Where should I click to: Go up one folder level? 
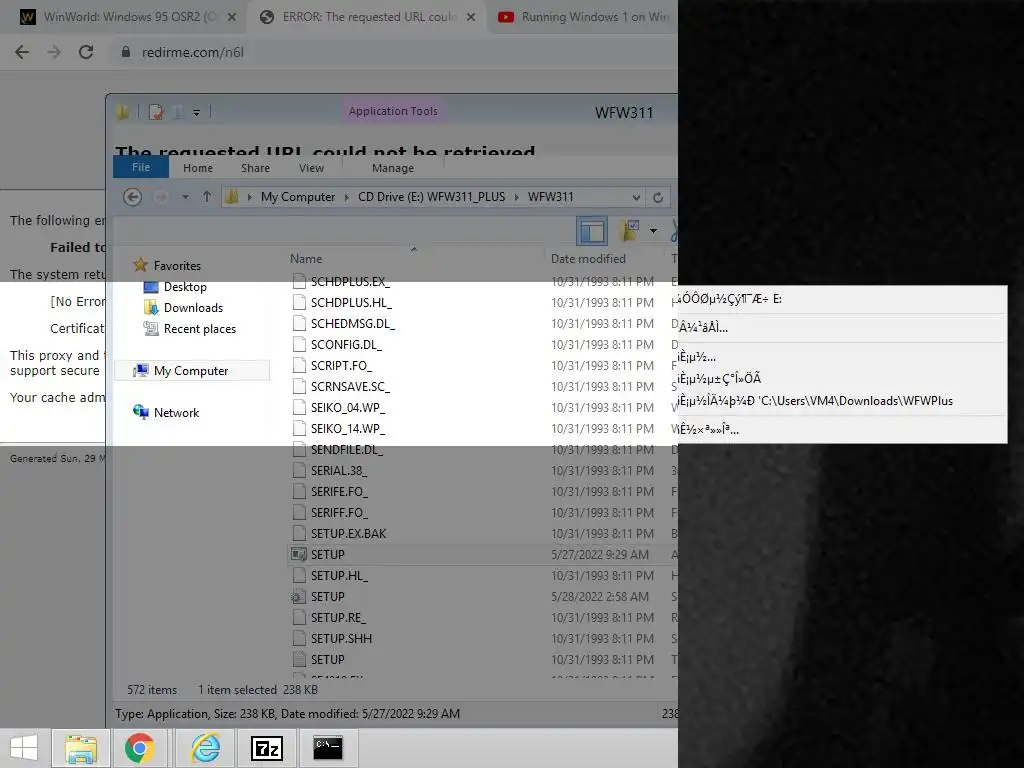point(206,197)
